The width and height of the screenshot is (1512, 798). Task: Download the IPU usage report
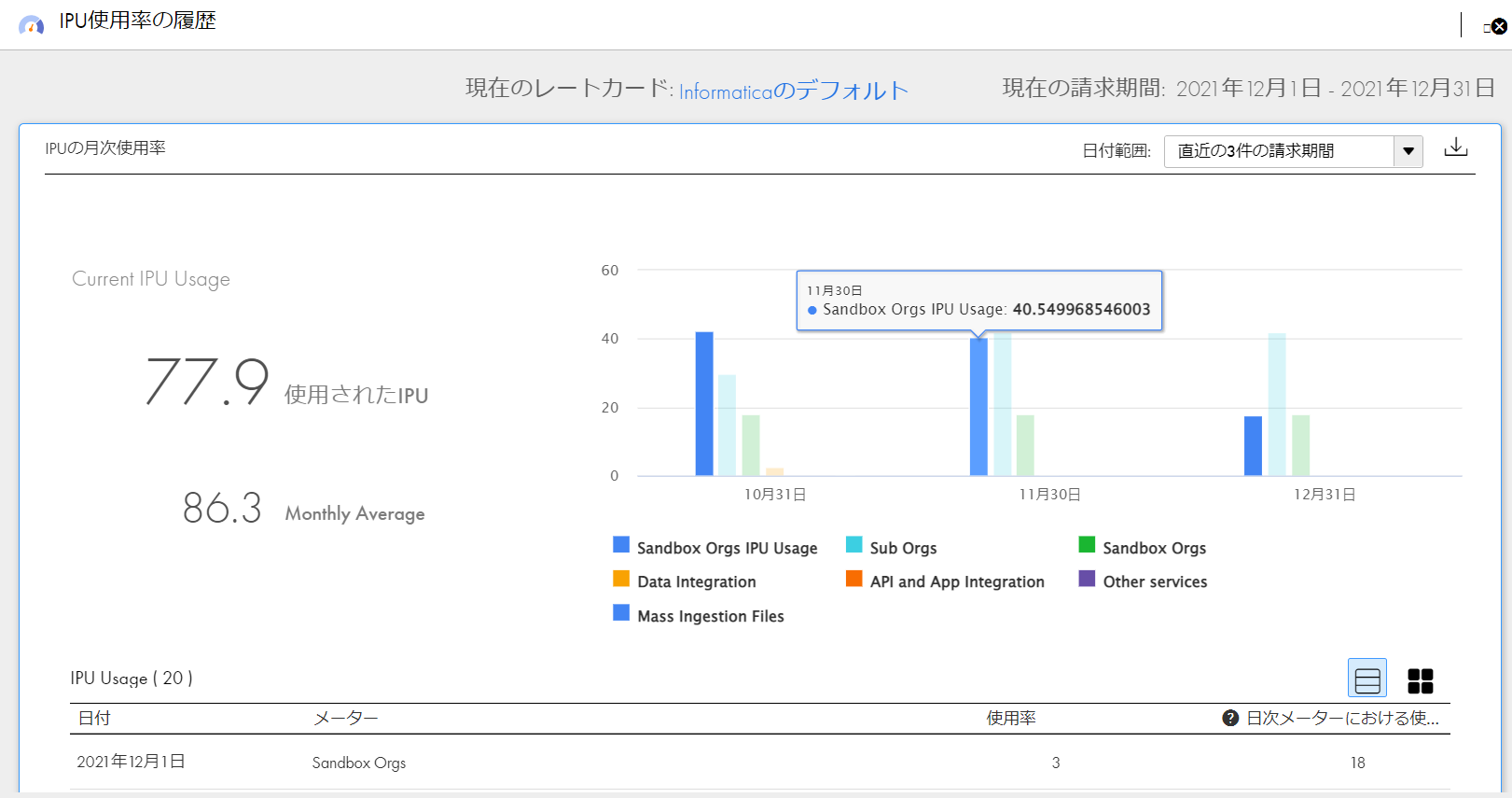tap(1456, 147)
